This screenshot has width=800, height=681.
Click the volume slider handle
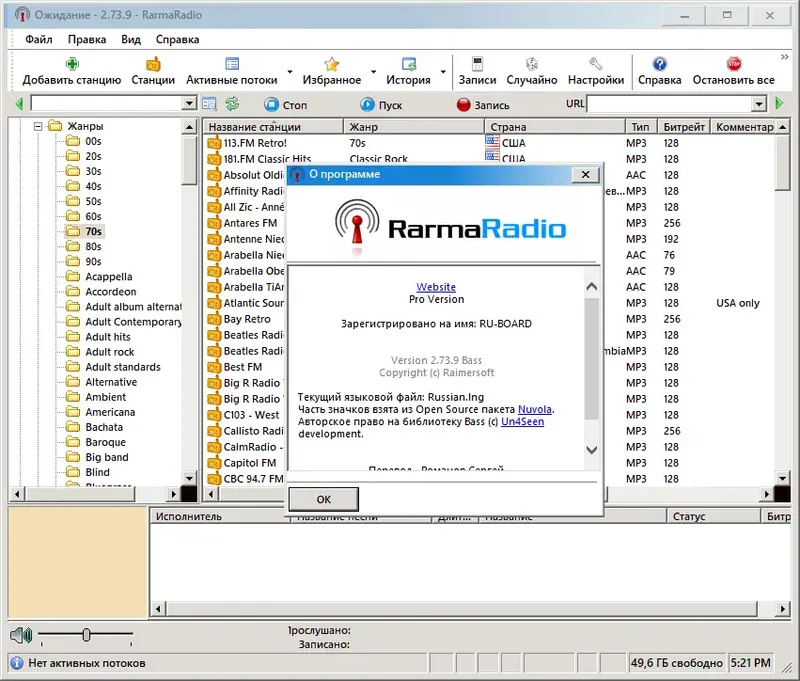(87, 634)
